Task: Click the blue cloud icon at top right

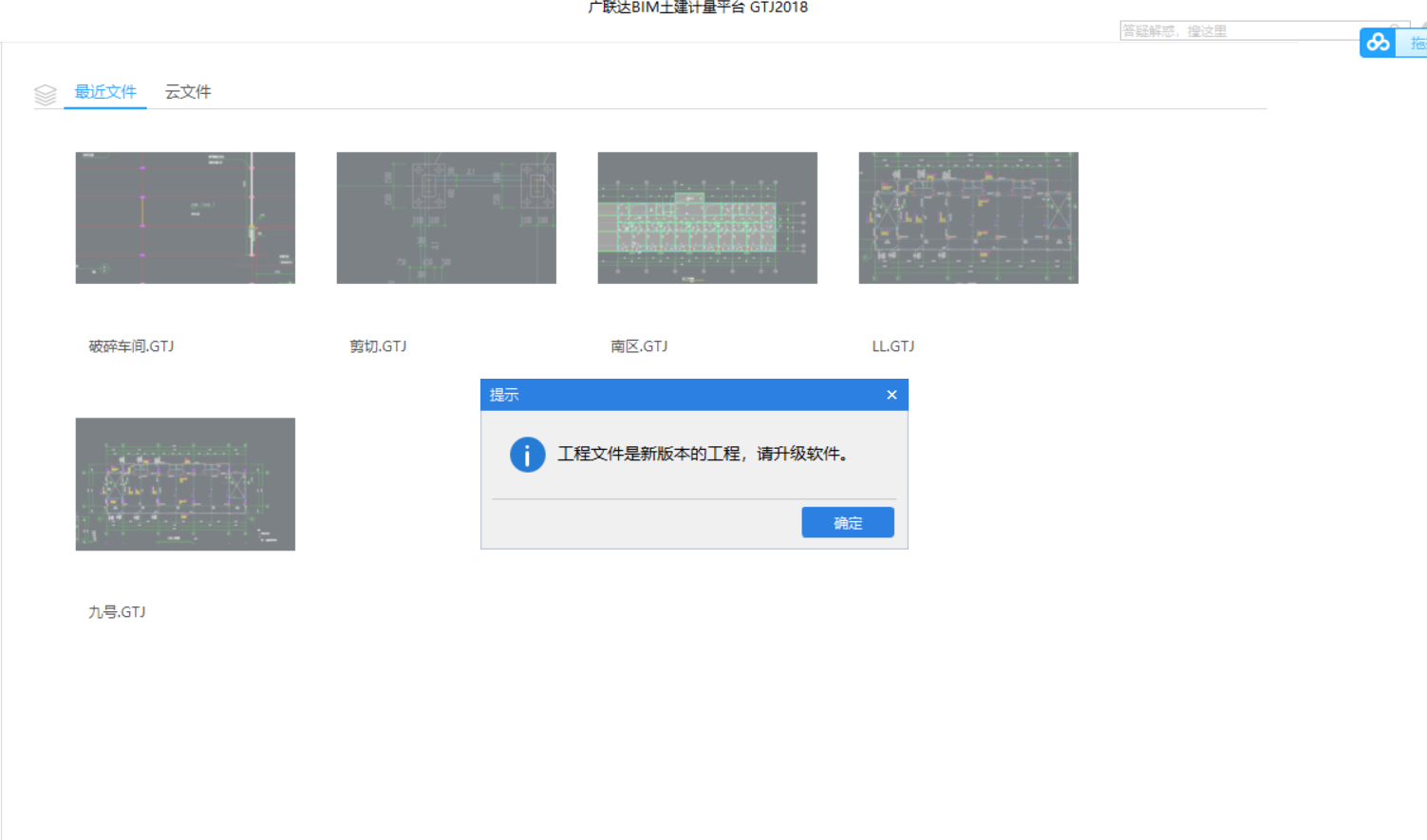Action: click(1378, 43)
